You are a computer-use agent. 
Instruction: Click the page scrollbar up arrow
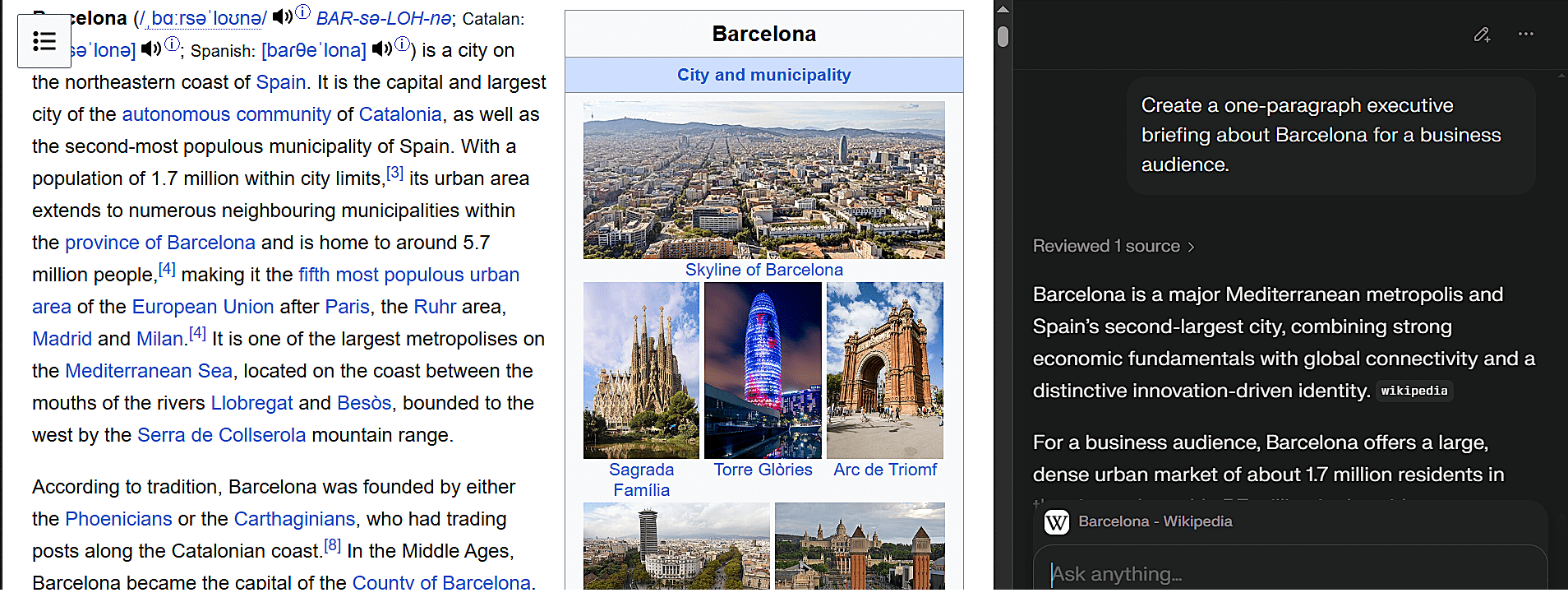(x=1003, y=9)
